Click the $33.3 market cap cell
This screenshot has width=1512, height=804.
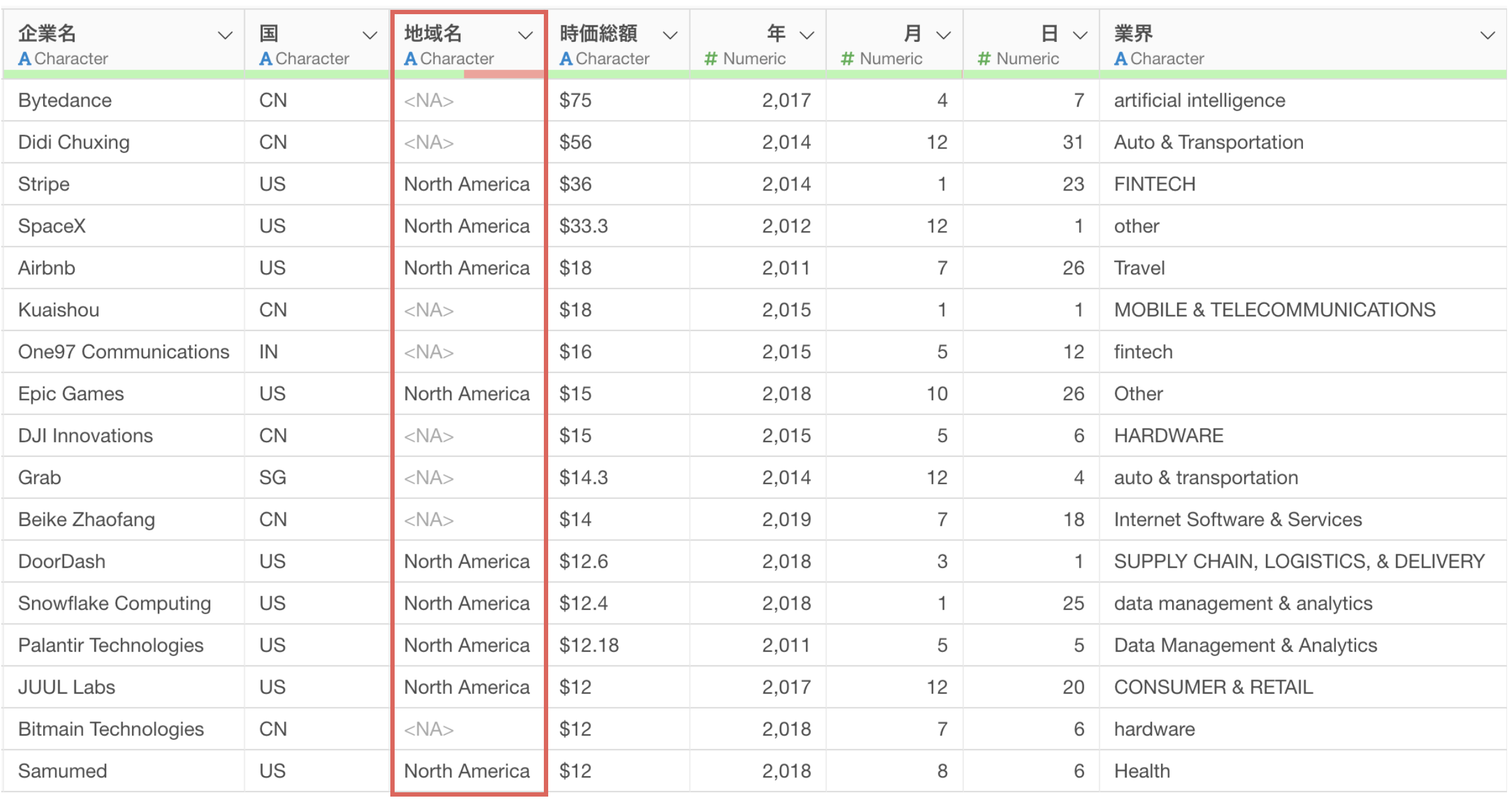point(618,226)
